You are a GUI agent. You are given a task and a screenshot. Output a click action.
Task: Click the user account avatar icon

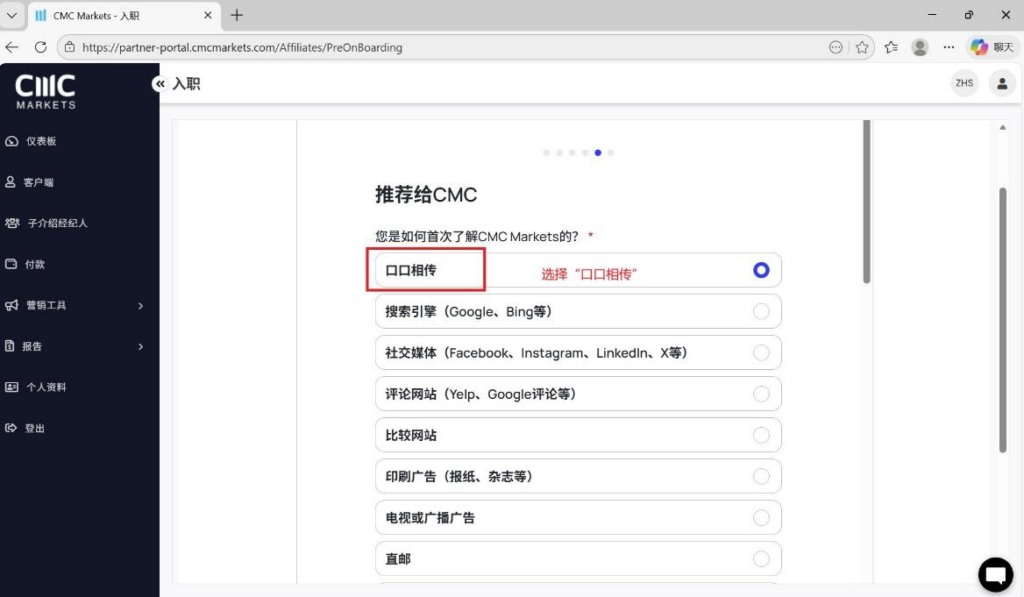coord(1002,83)
